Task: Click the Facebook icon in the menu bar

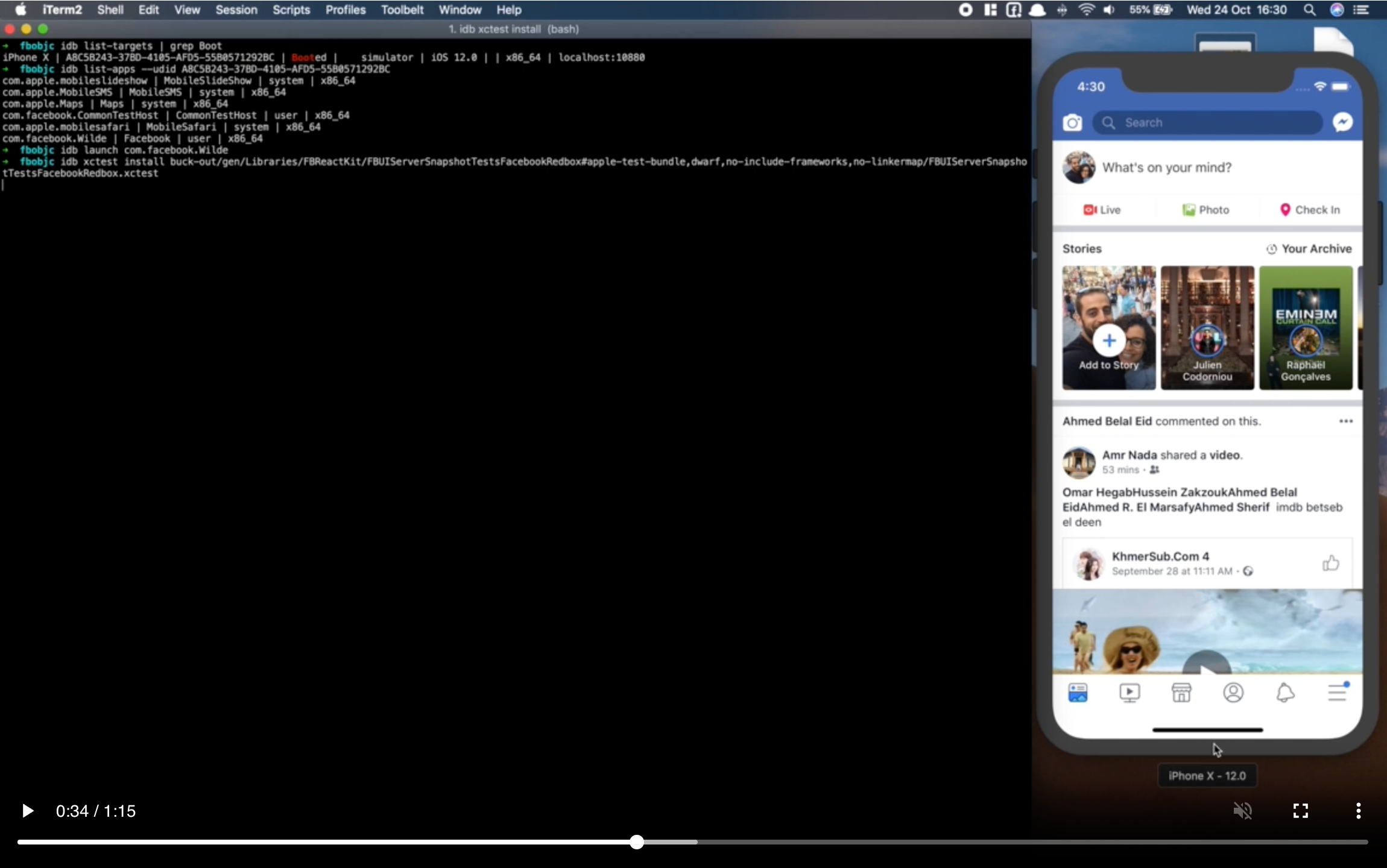Action: pos(1014,10)
